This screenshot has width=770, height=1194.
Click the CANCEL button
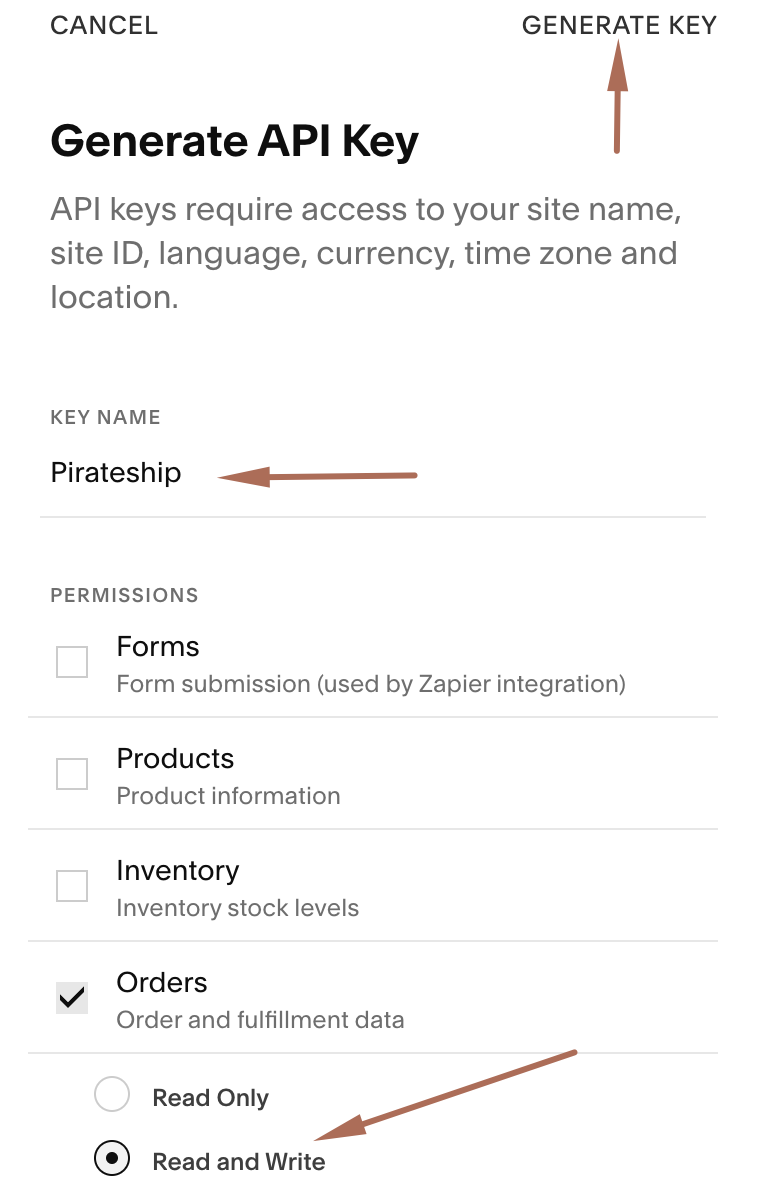point(104,26)
